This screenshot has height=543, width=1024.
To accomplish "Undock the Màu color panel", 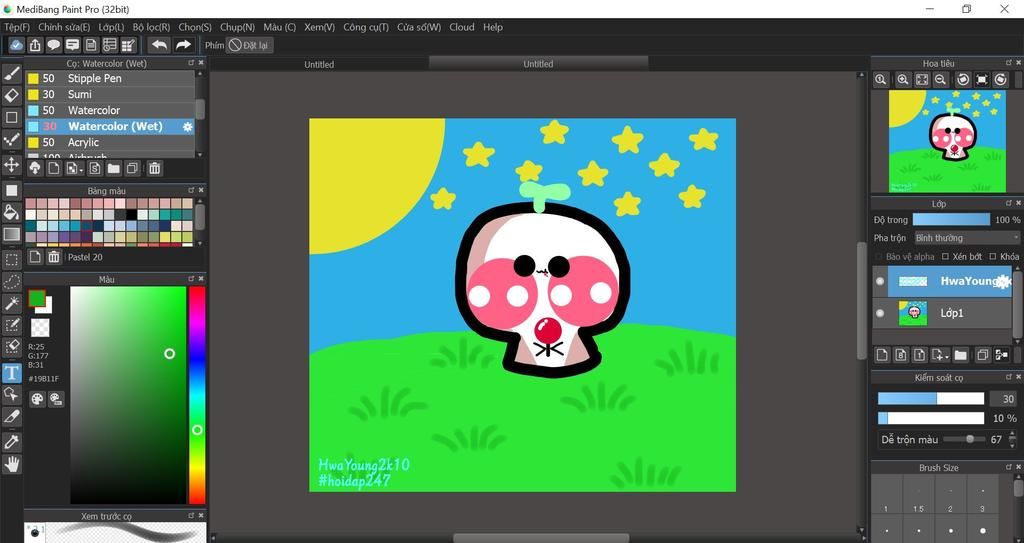I will coord(191,278).
